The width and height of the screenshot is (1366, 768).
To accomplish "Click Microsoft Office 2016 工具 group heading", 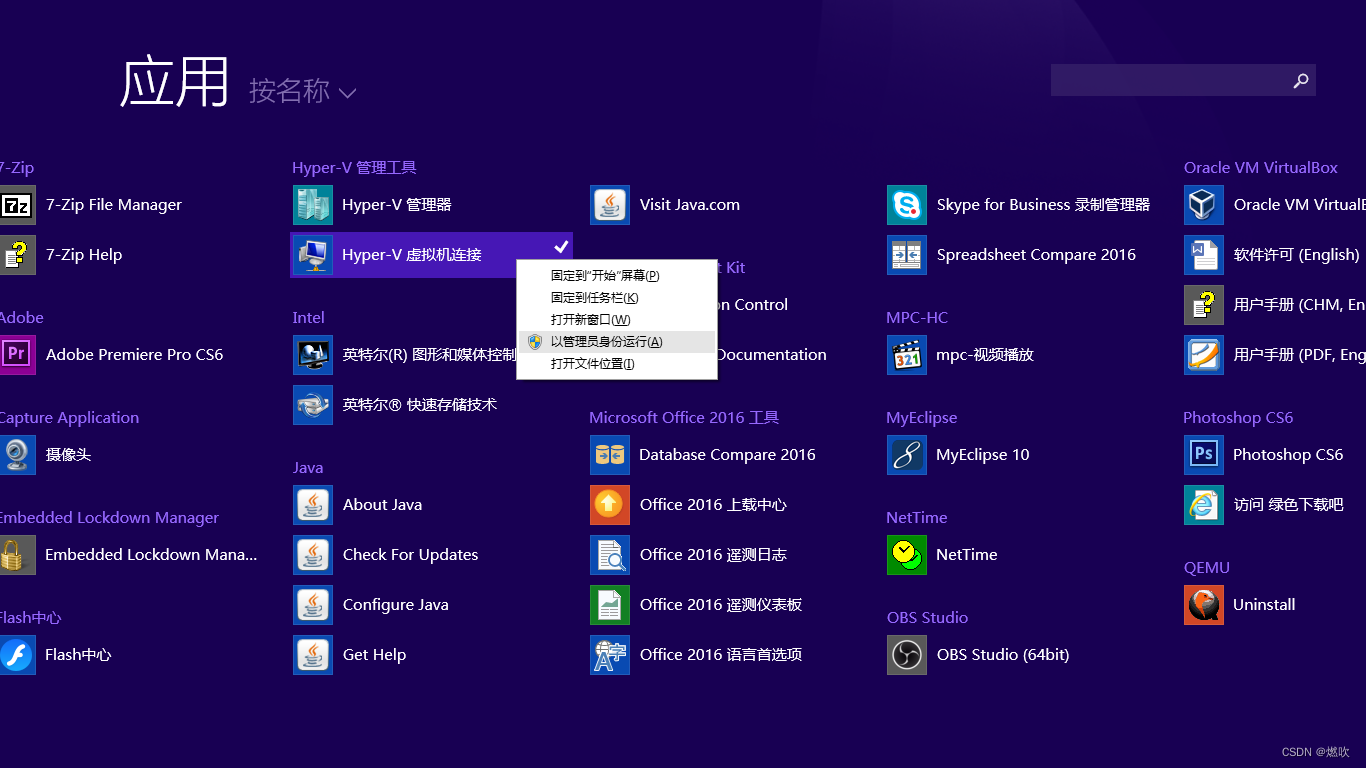I will pos(684,418).
